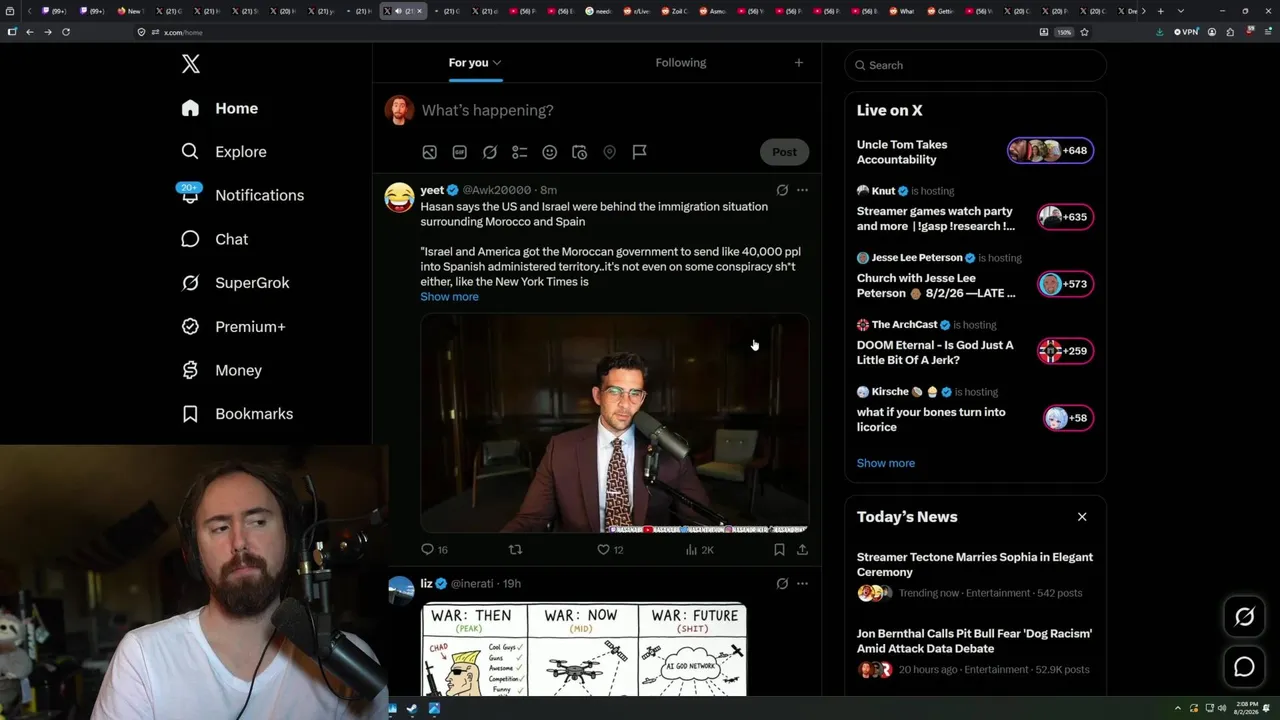The height and width of the screenshot is (720, 1280).
Task: Open more options on yeet's post
Action: tap(802, 190)
